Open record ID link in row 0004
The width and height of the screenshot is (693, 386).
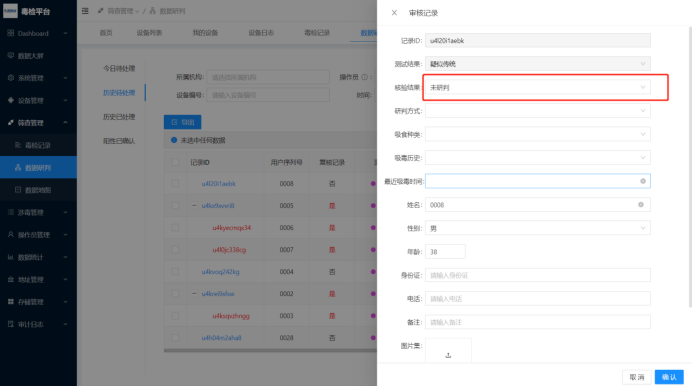220,271
